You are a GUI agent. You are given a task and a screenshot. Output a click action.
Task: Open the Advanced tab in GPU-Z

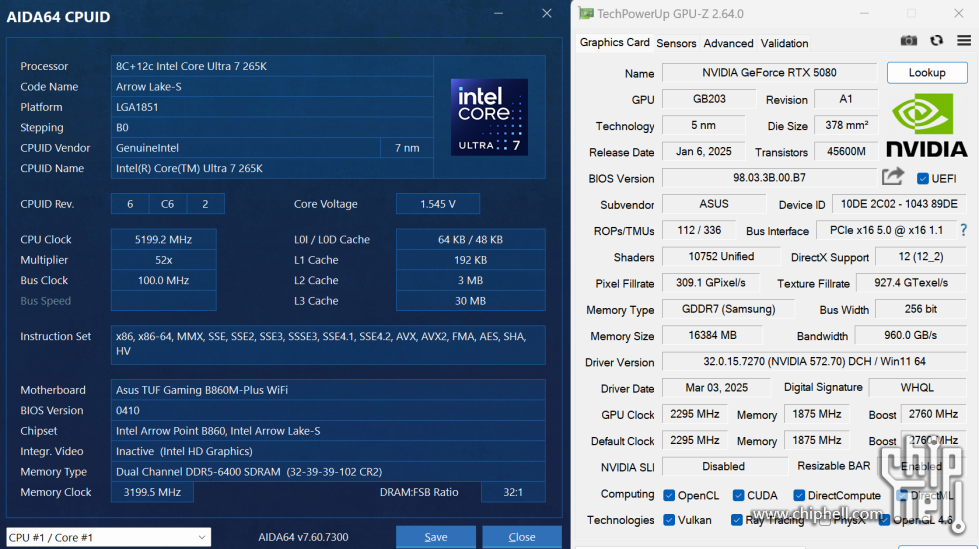pos(728,43)
